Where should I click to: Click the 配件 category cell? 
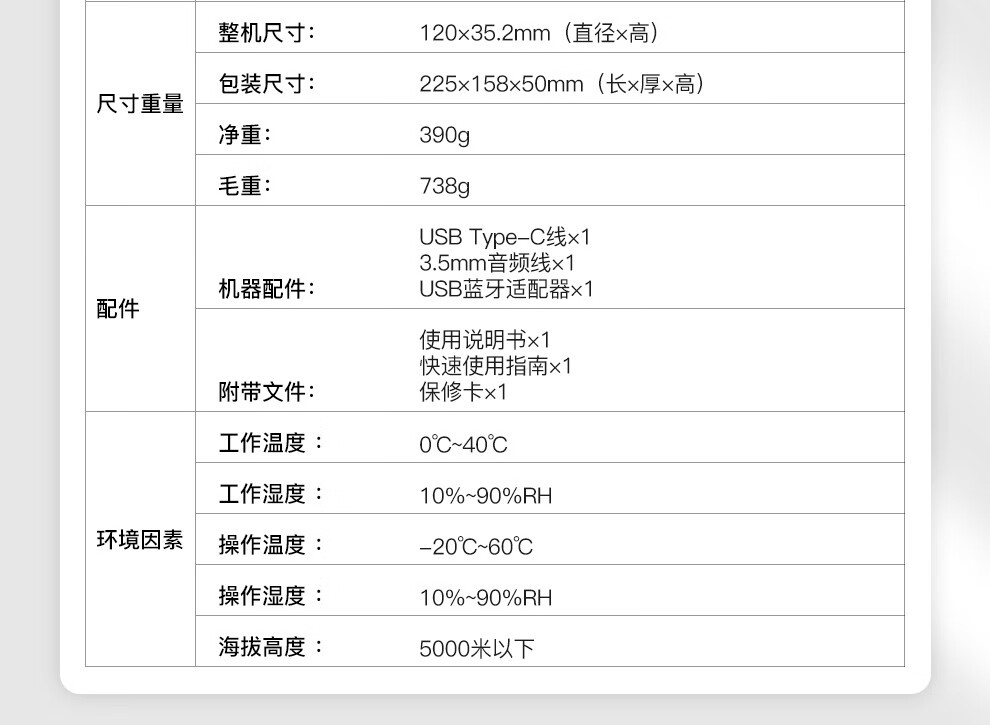(x=118, y=309)
